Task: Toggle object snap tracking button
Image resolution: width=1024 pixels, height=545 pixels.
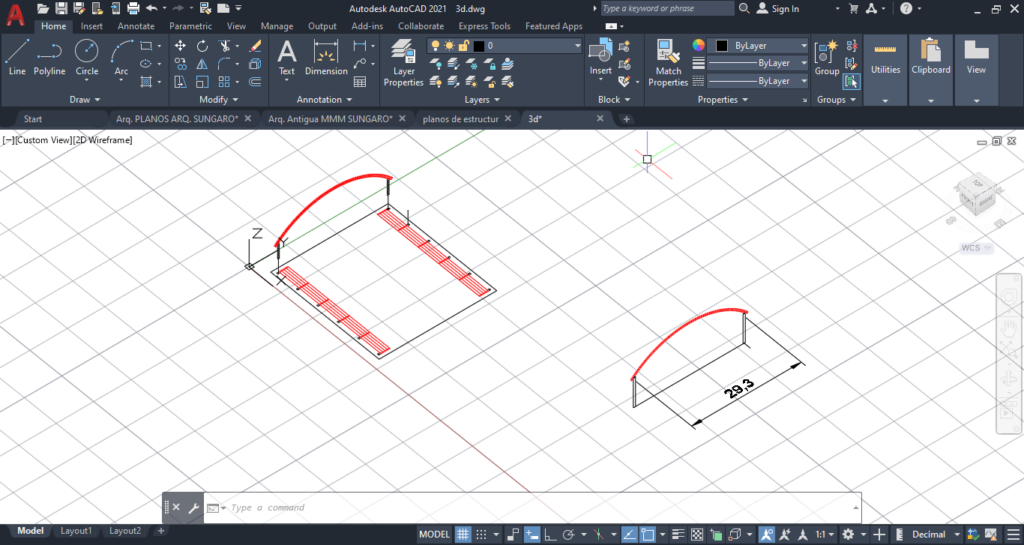Action: point(629,534)
